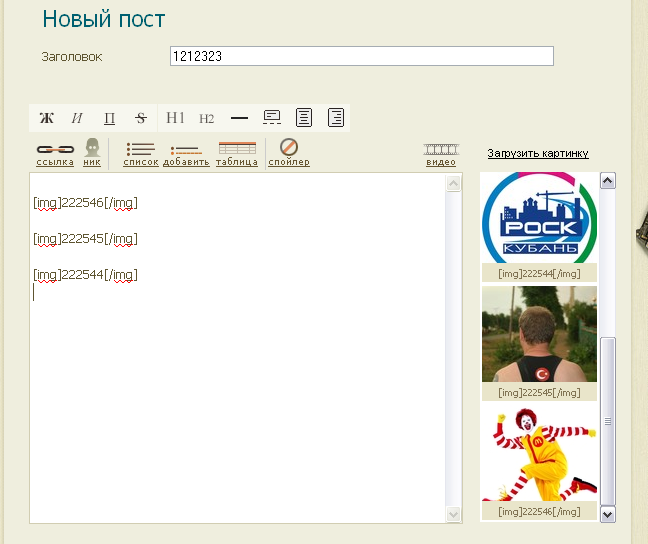Image resolution: width=648 pixels, height=544 pixels.
Task: Apply italic formatting with the И icon
Action: 77,118
